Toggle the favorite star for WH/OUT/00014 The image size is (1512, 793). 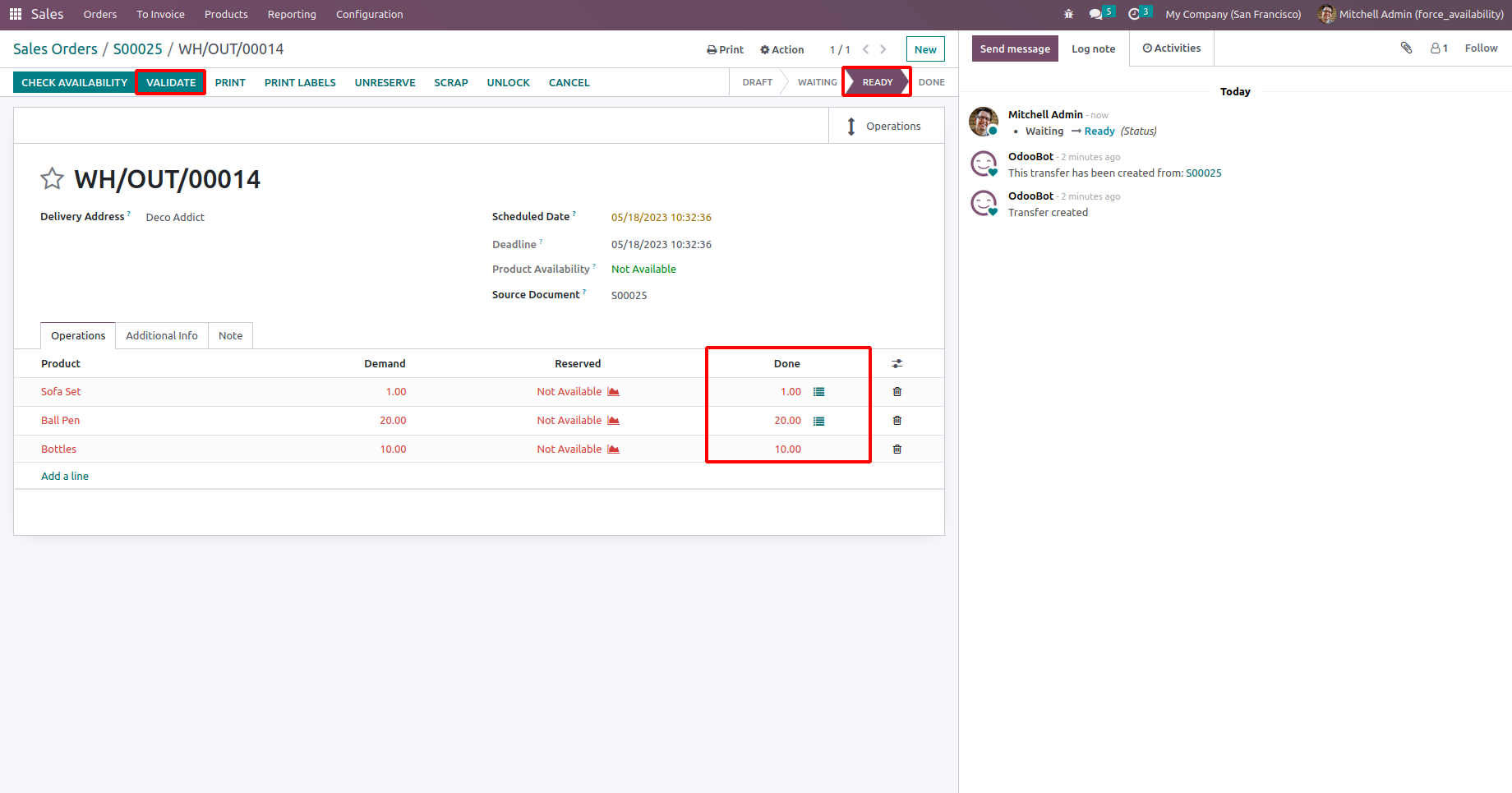53,178
